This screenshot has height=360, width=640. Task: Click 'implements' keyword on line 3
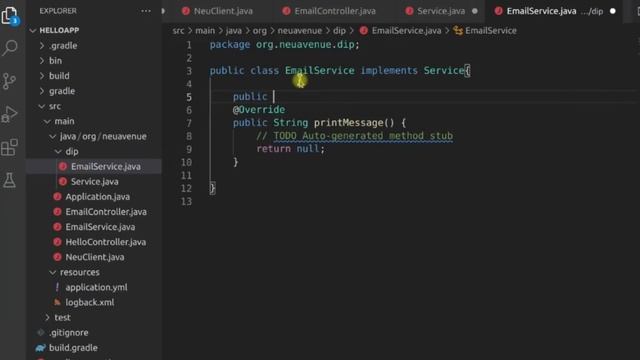click(x=389, y=71)
